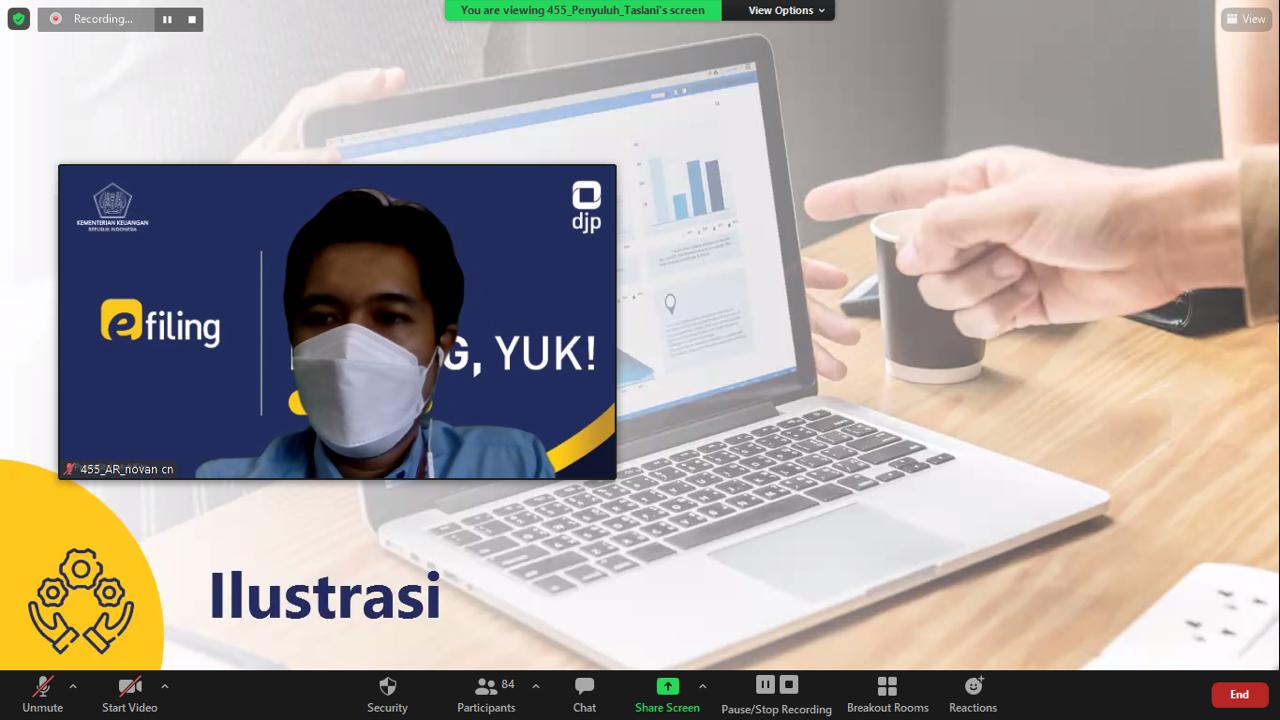
Task: Select the 455_AR_novan cn video thumbnail
Action: [x=337, y=322]
